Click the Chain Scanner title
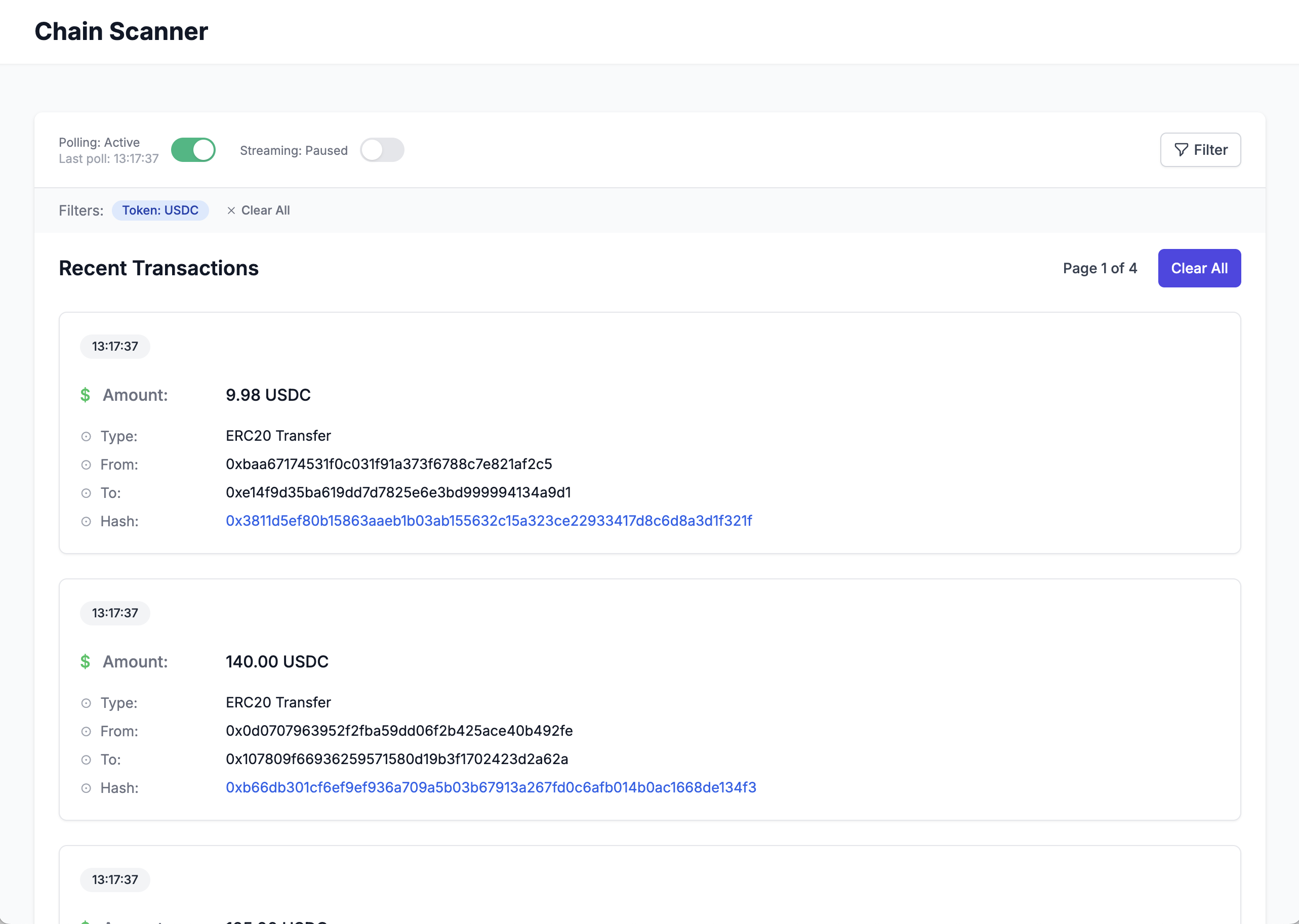The image size is (1299, 924). [120, 31]
